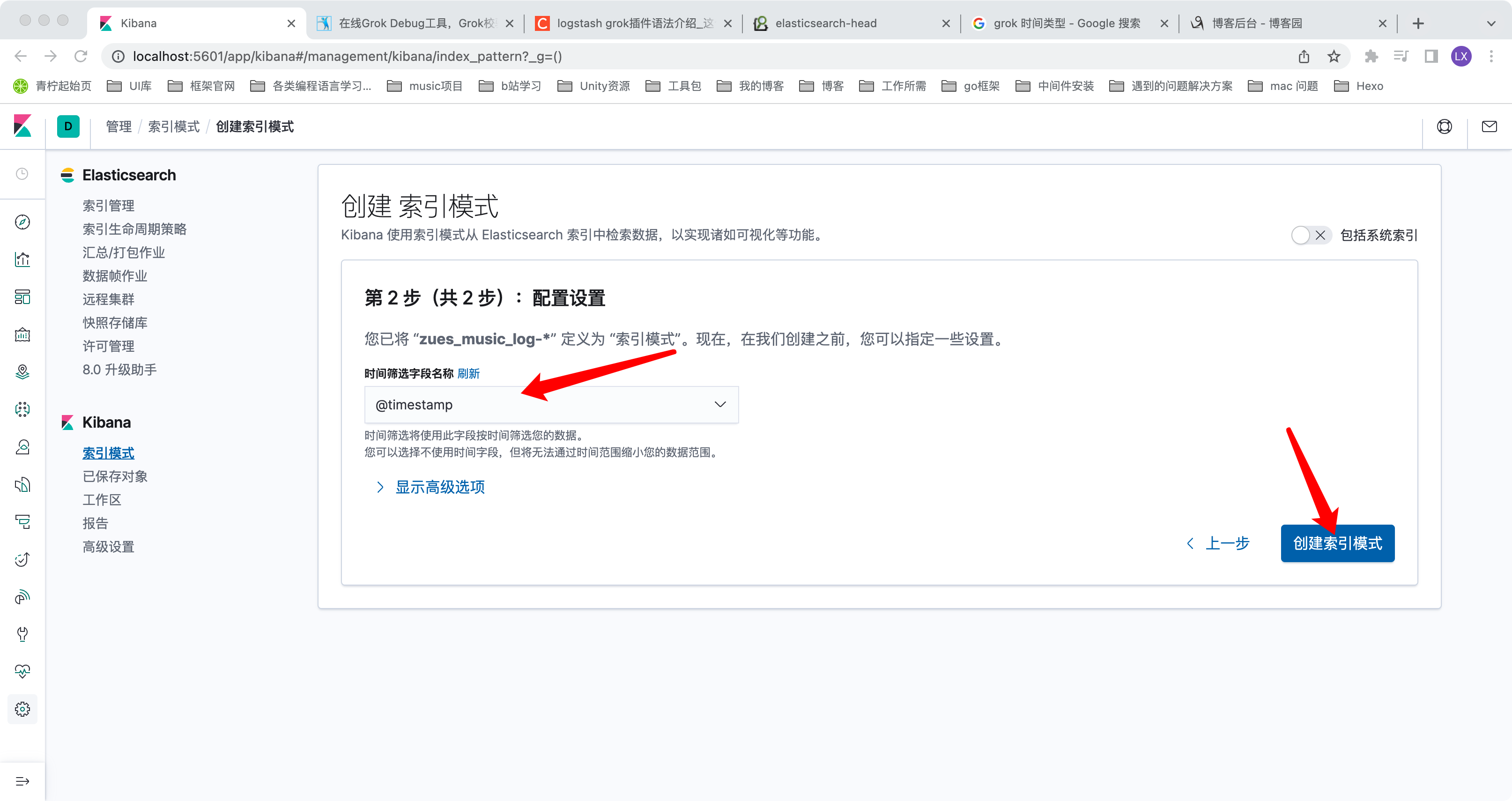
Task: Switch to the 在线Grok Debug工具 tab
Action: point(415,23)
